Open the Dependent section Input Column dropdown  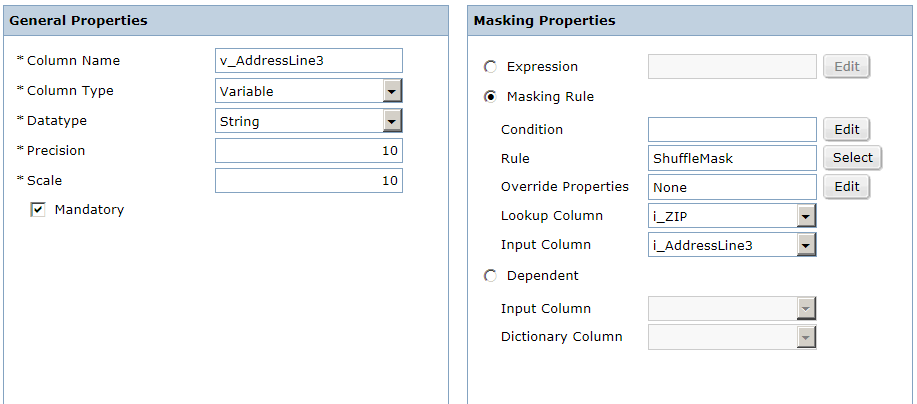(x=806, y=309)
